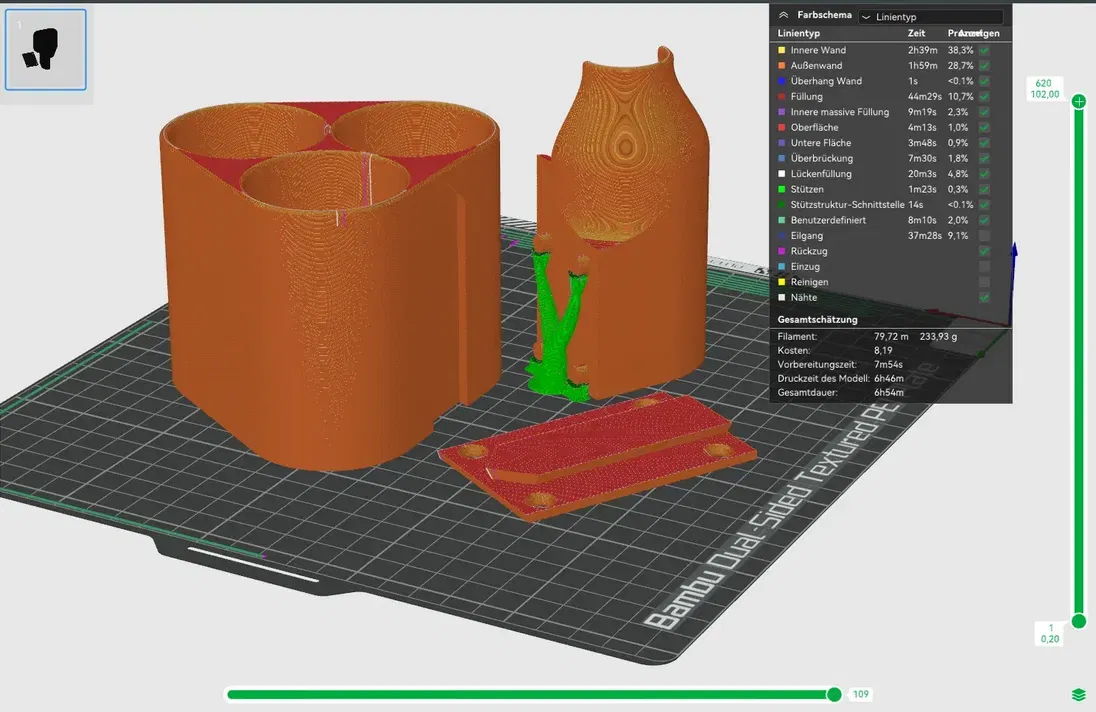Click the Gesamtschätzung heading
The image size is (1096, 712).
tap(817, 319)
